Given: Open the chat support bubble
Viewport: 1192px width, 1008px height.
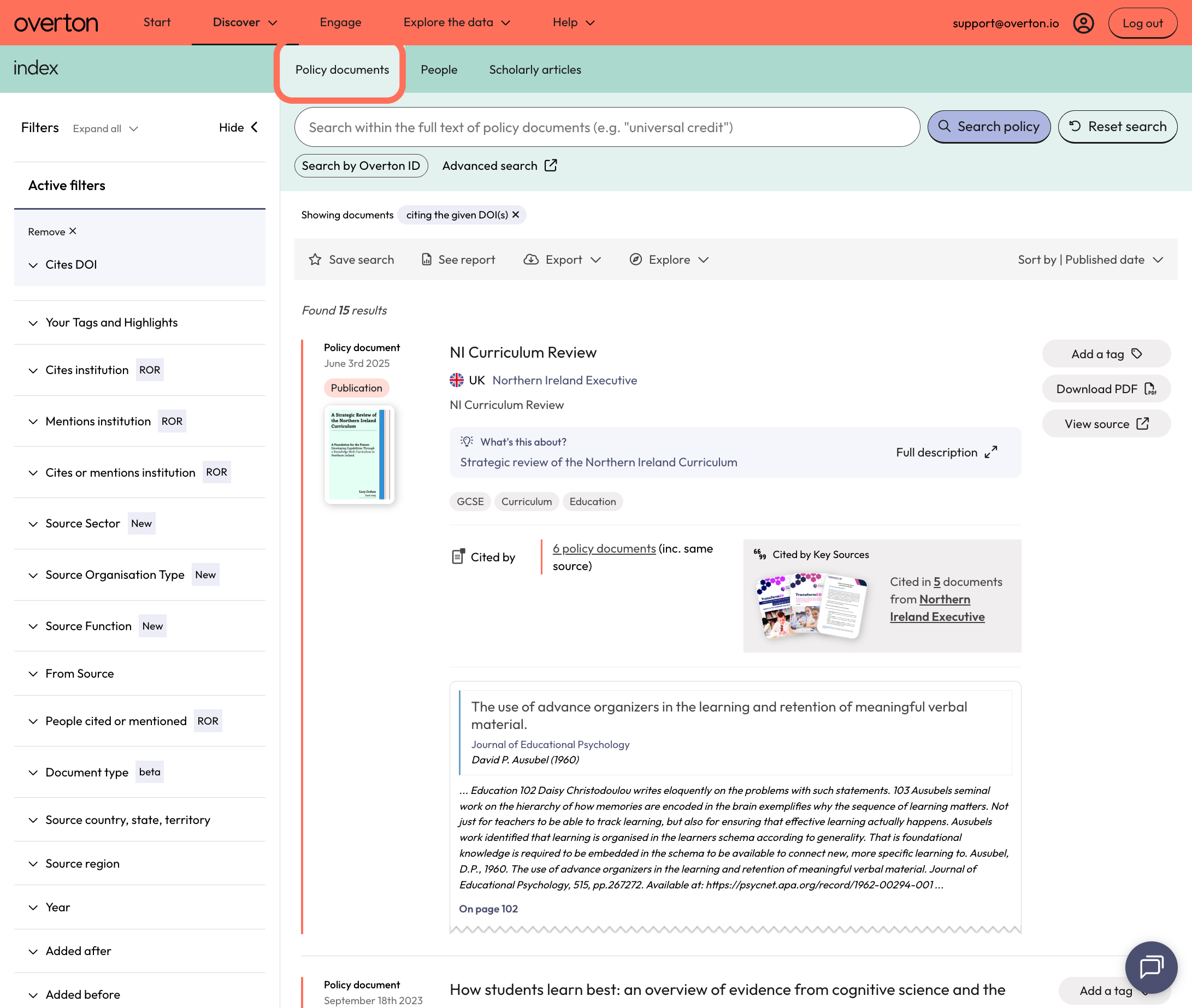Looking at the screenshot, I should pyautogui.click(x=1151, y=967).
